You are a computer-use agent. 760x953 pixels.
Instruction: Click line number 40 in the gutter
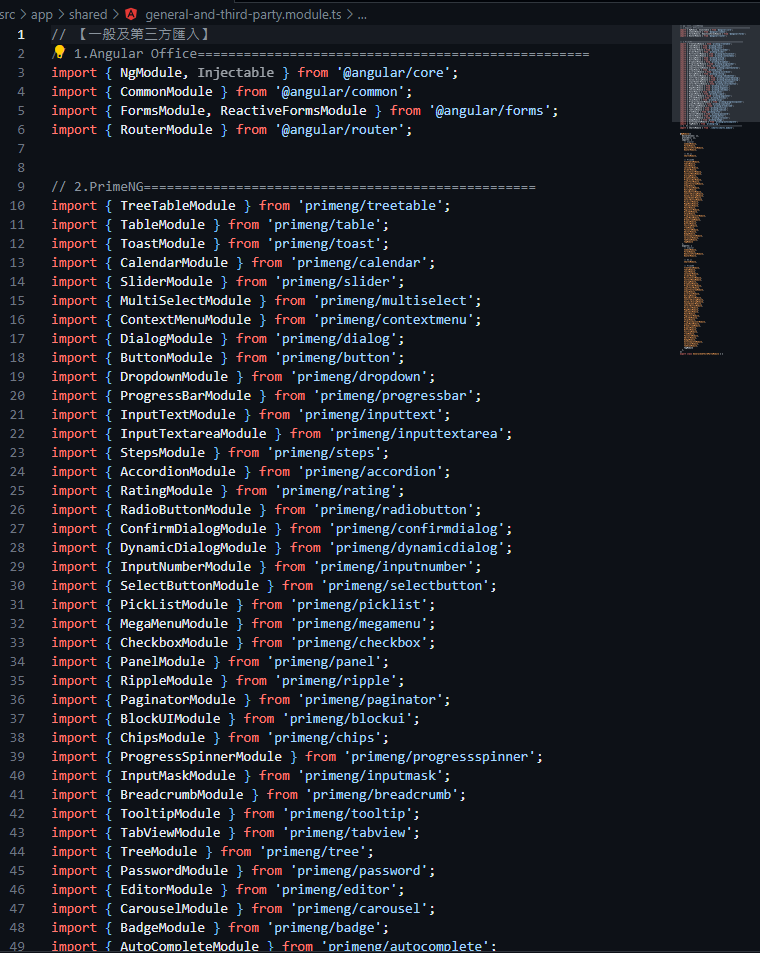(x=17, y=776)
